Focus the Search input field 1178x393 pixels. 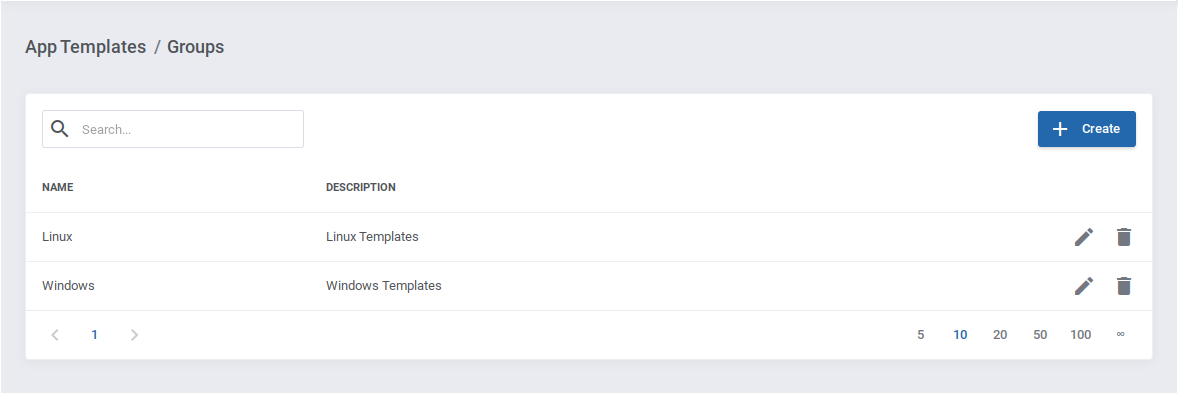173,129
